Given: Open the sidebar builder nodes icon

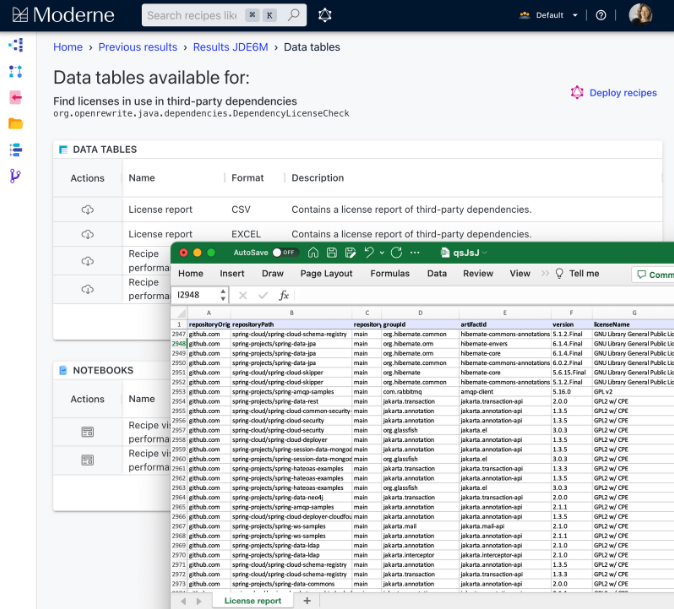Looking at the screenshot, I should [16, 71].
